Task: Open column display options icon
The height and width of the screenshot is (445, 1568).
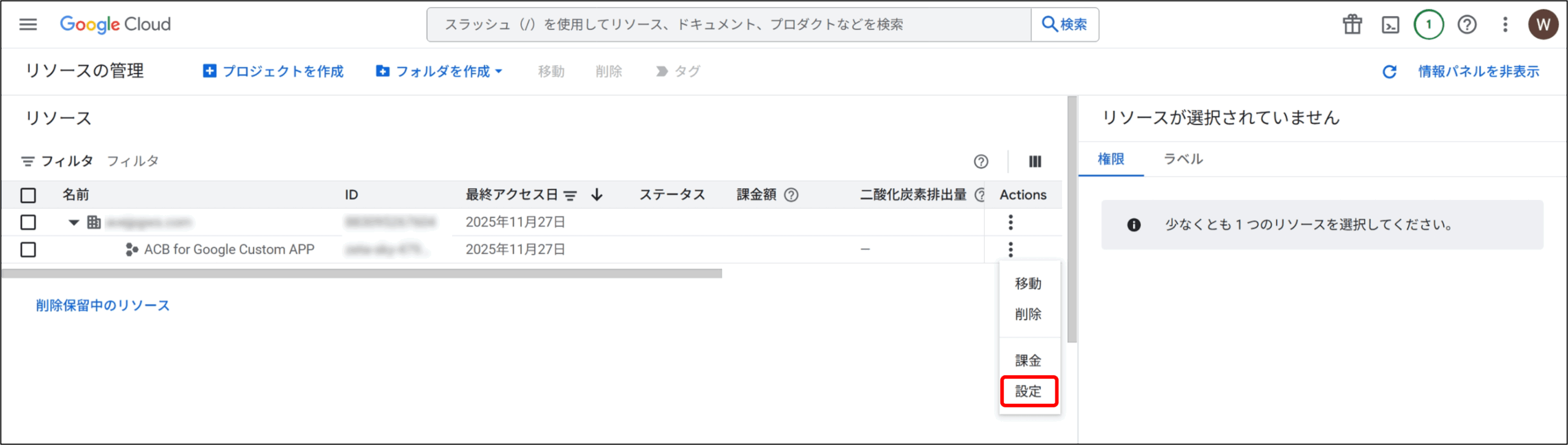Action: tap(1035, 161)
